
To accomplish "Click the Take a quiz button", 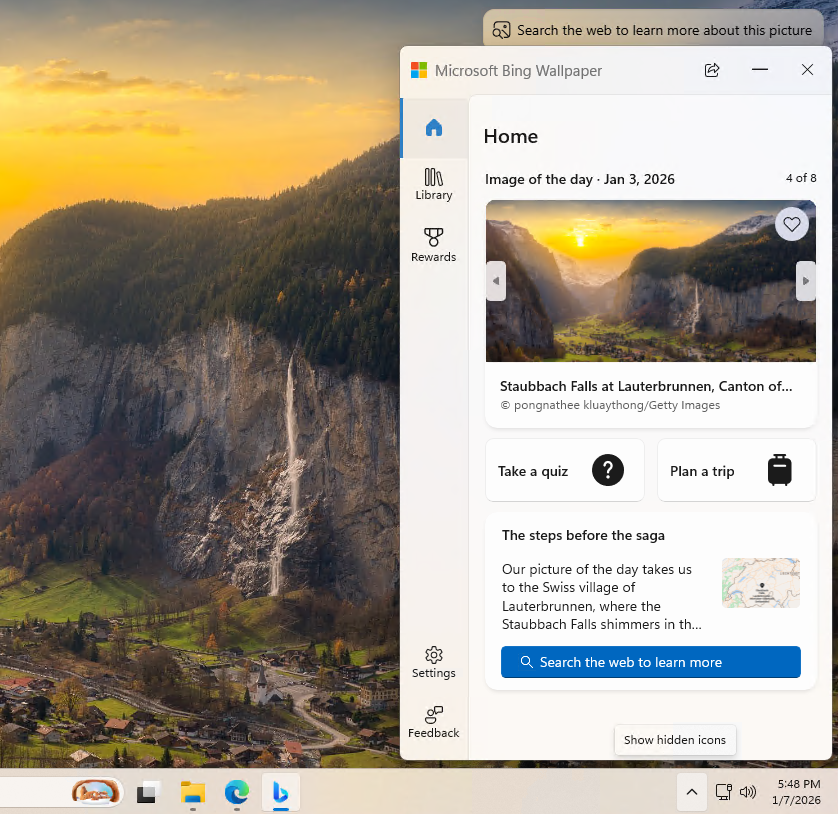I will tap(565, 470).
